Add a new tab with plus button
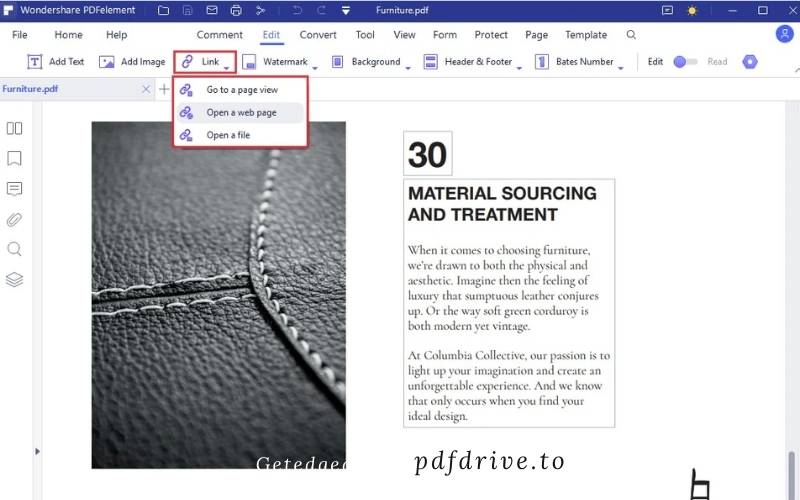 coord(164,89)
